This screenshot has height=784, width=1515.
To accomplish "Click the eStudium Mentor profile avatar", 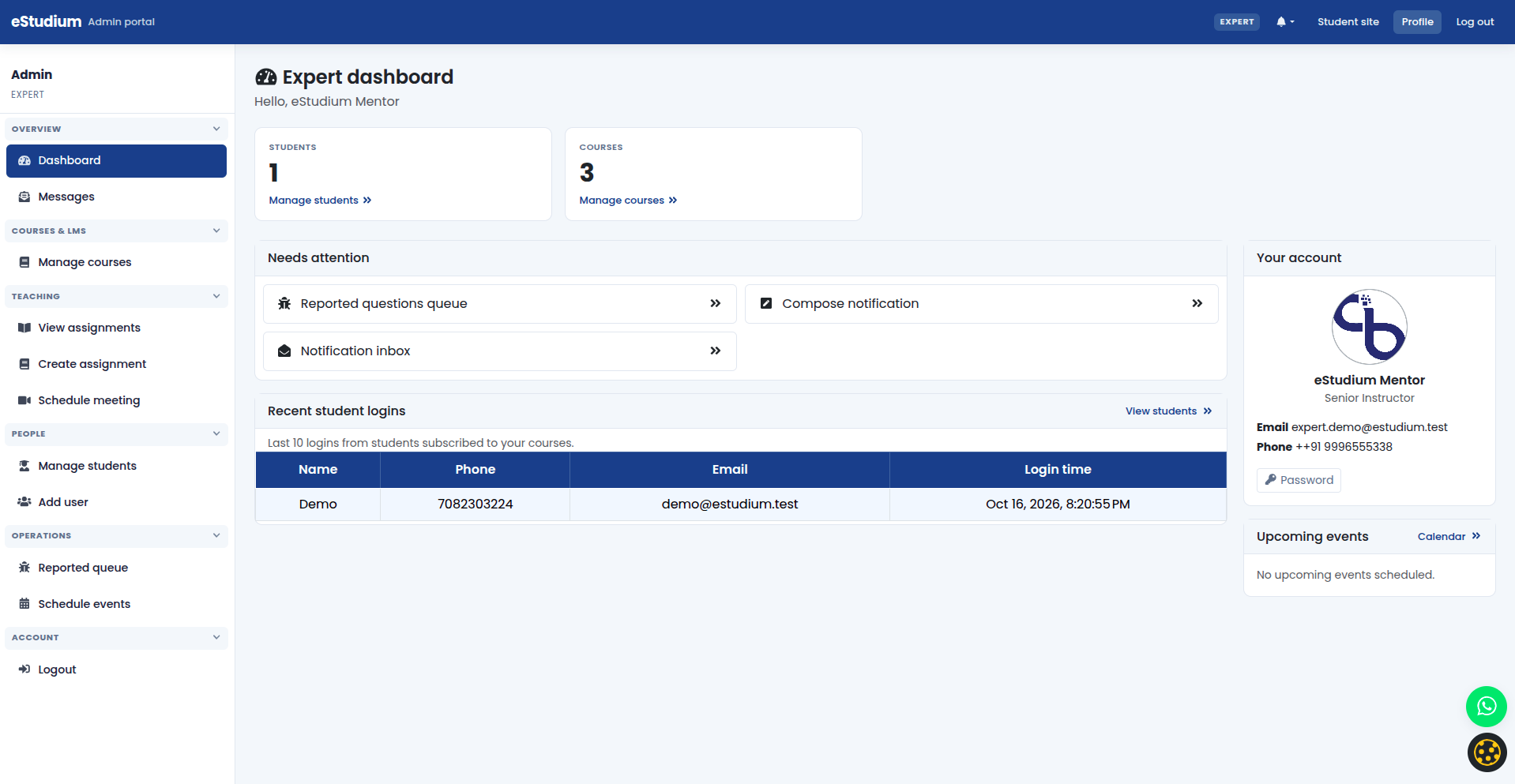I will point(1369,327).
